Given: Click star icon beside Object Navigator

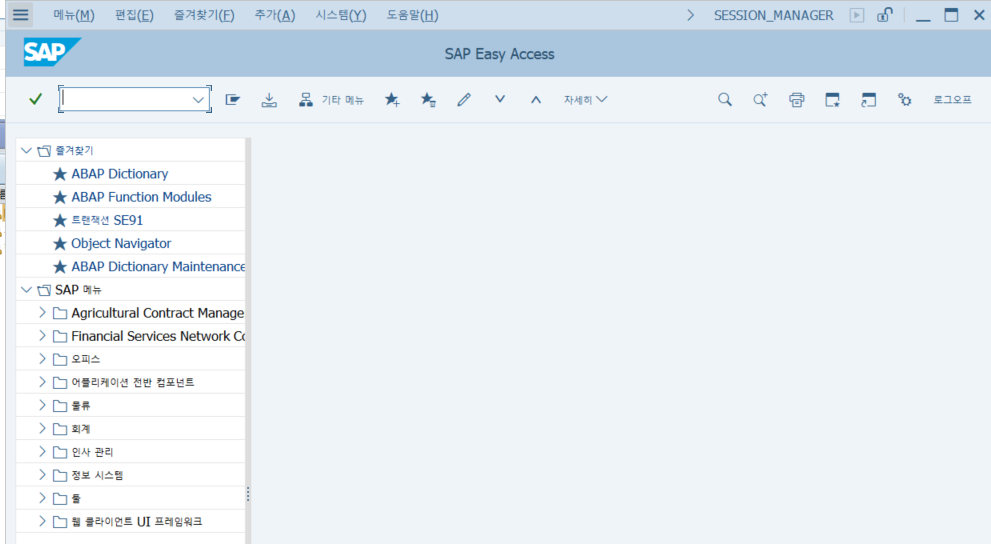Looking at the screenshot, I should coord(60,243).
